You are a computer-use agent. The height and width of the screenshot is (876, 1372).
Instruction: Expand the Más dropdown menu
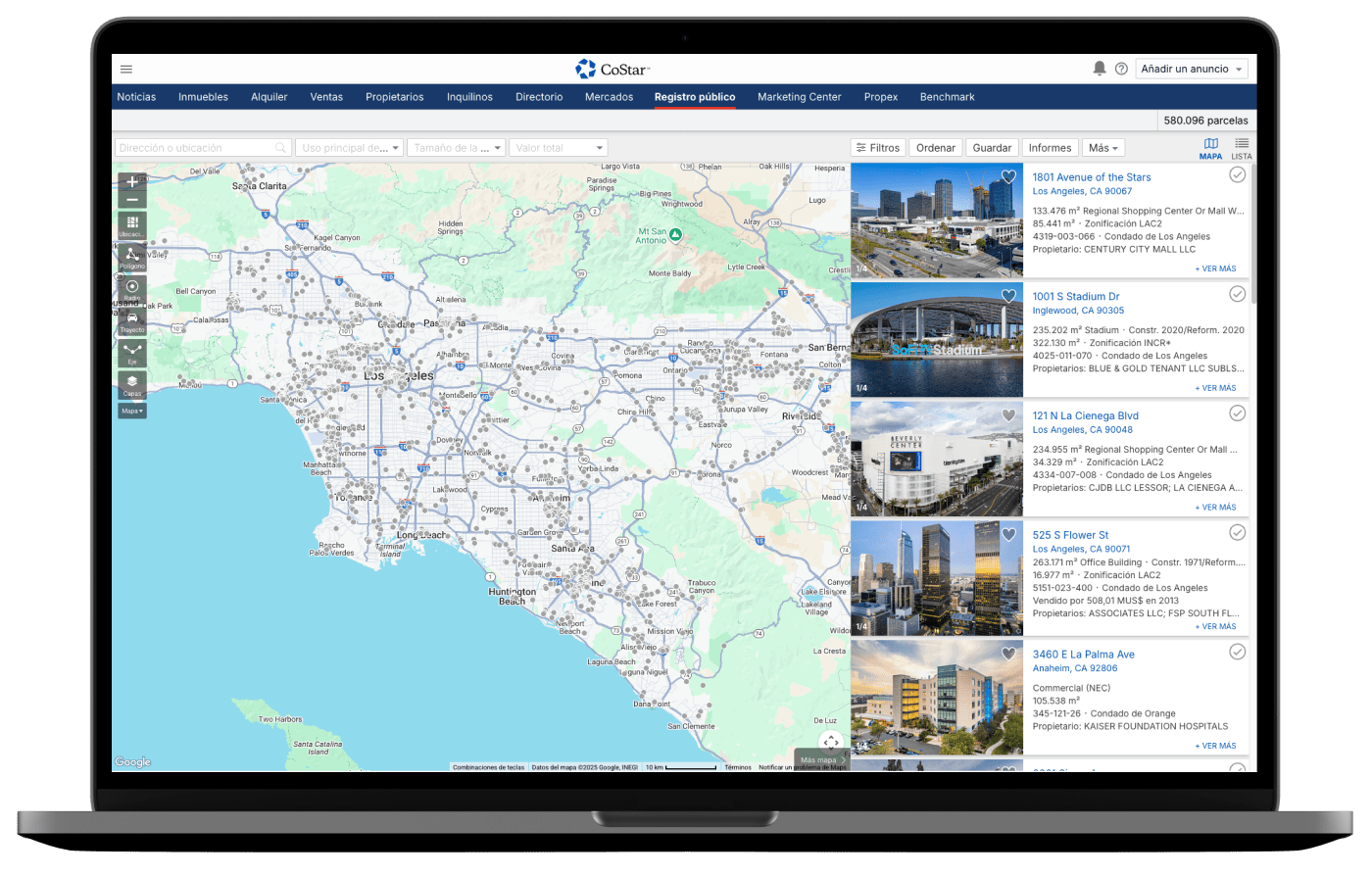pyautogui.click(x=1102, y=148)
